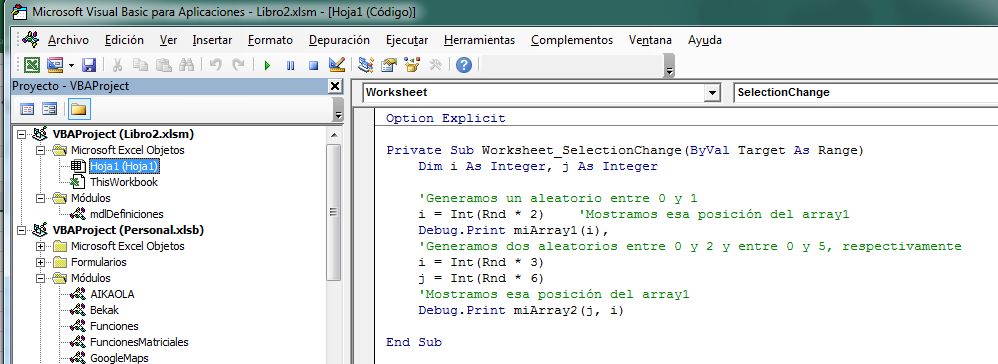Click the SelectionChange procedure combo box
998x364 pixels.
click(866, 92)
